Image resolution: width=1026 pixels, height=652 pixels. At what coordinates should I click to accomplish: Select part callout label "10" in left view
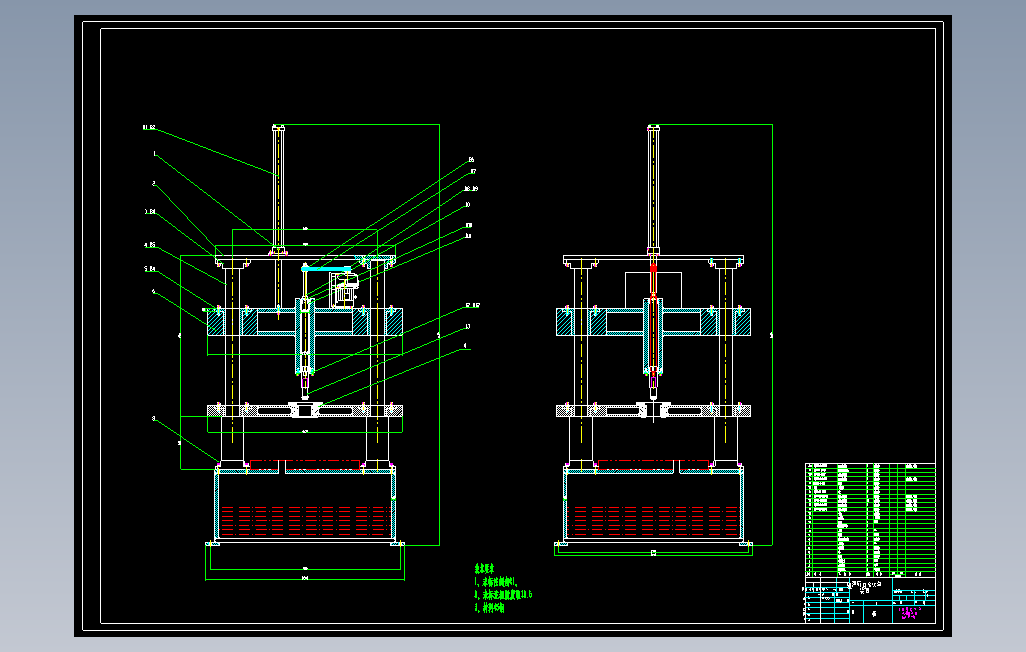coord(467,205)
